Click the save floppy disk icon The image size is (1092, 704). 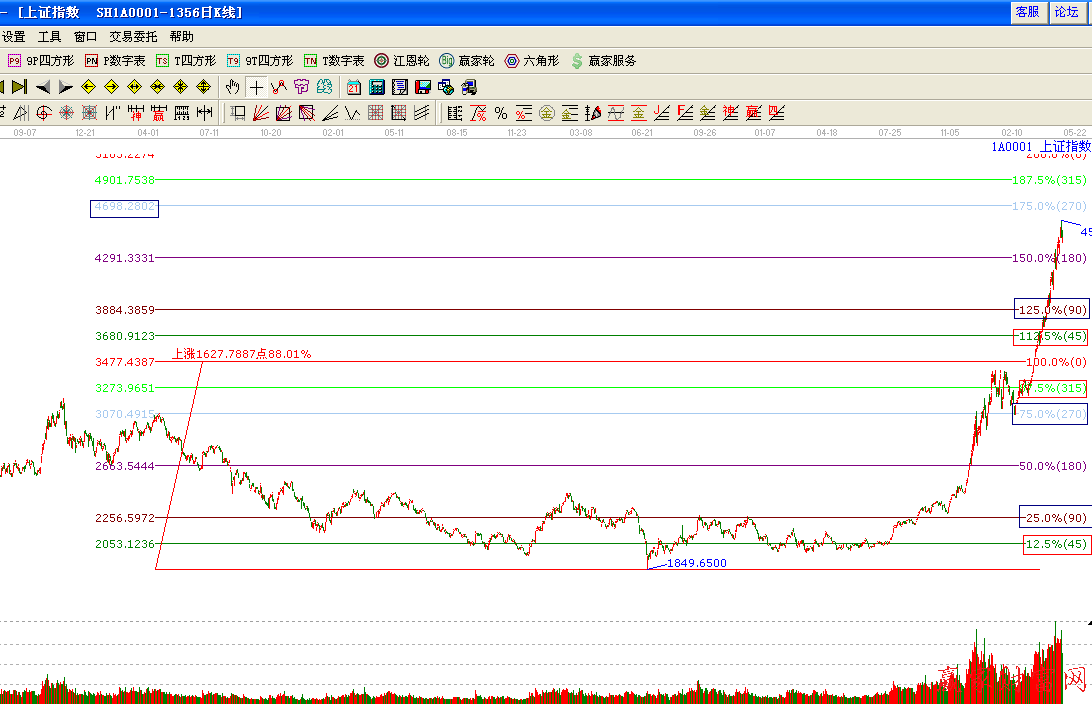422,87
